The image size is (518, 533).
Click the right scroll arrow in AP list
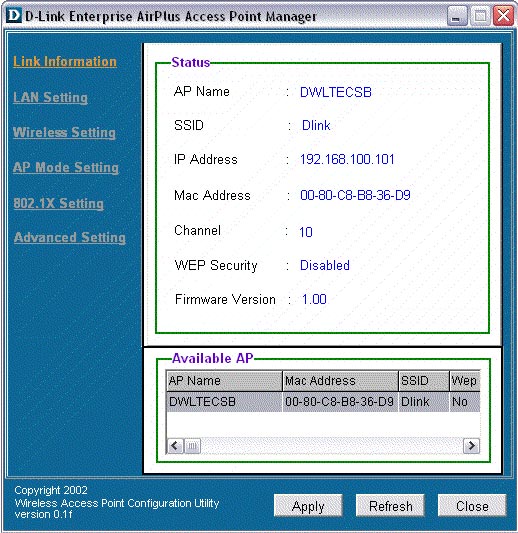(471, 445)
